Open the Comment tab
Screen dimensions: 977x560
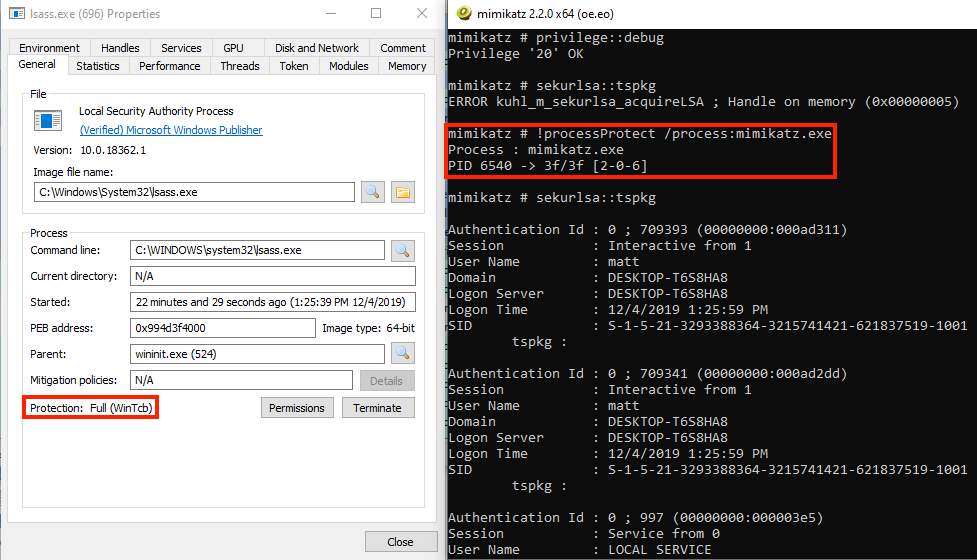pos(403,48)
